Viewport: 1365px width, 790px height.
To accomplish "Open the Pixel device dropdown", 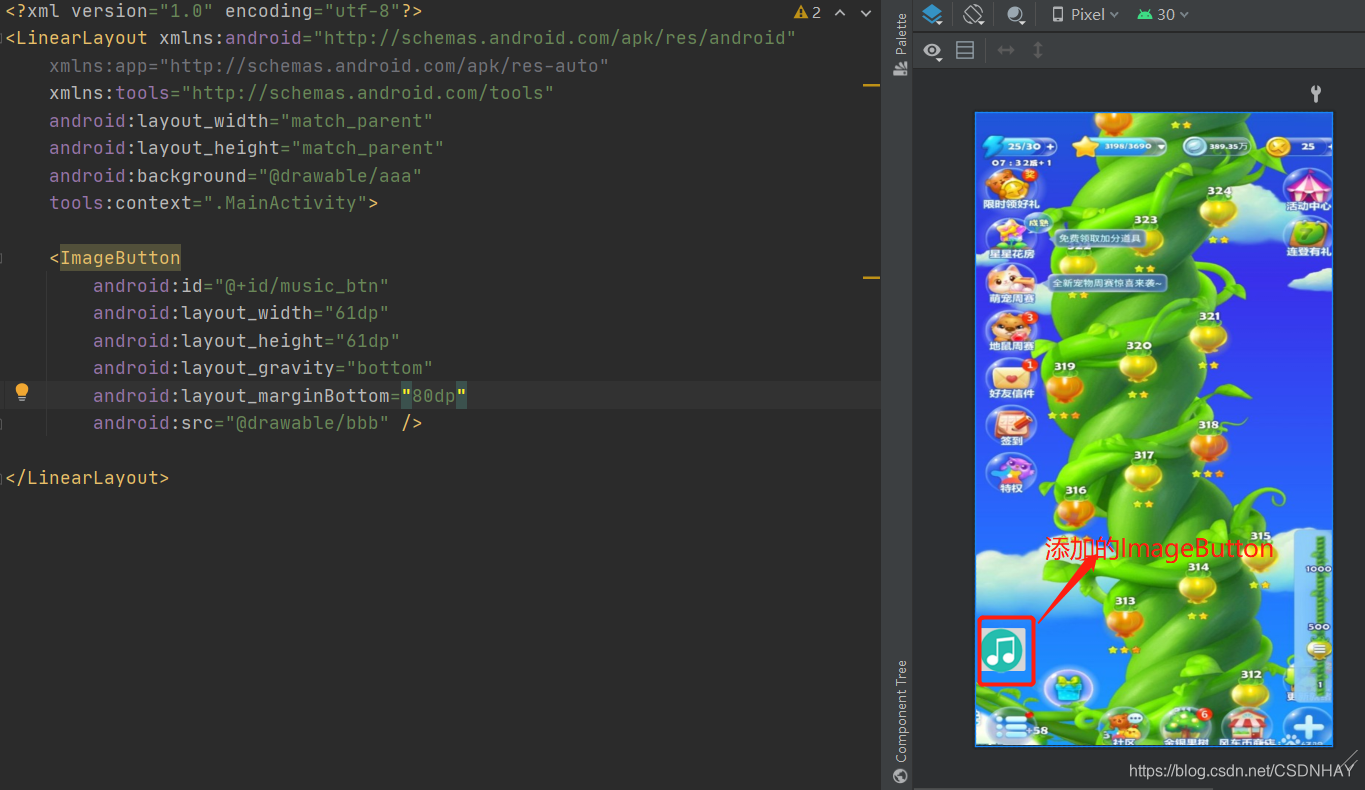I will tap(1085, 15).
